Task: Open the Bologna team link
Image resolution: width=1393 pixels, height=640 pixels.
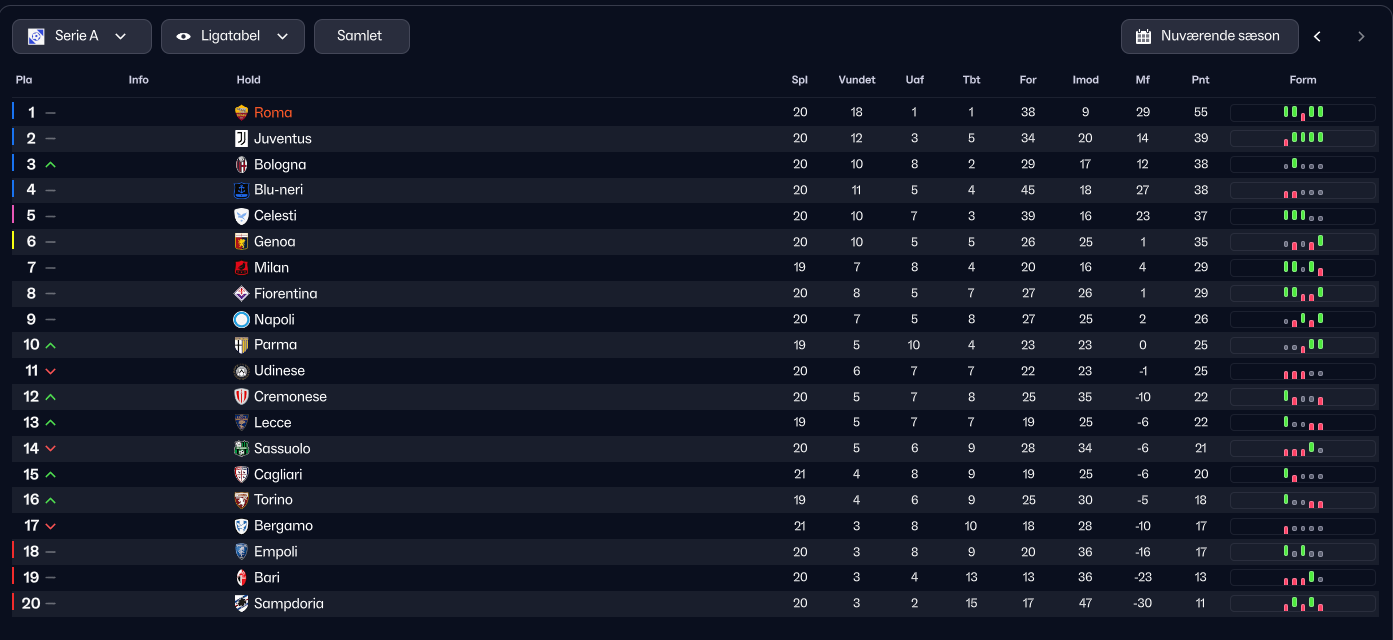Action: tap(280, 165)
